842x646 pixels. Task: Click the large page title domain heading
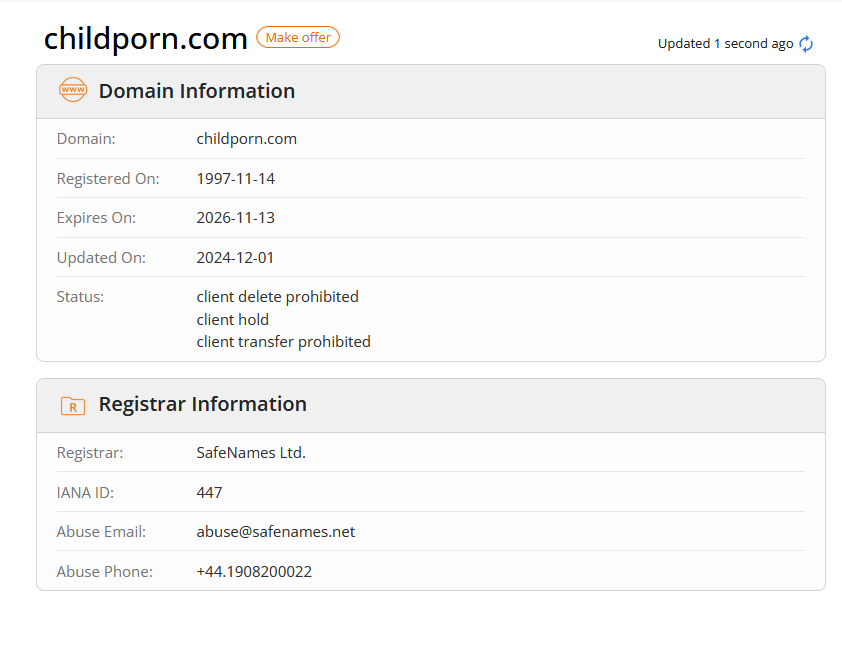point(146,39)
